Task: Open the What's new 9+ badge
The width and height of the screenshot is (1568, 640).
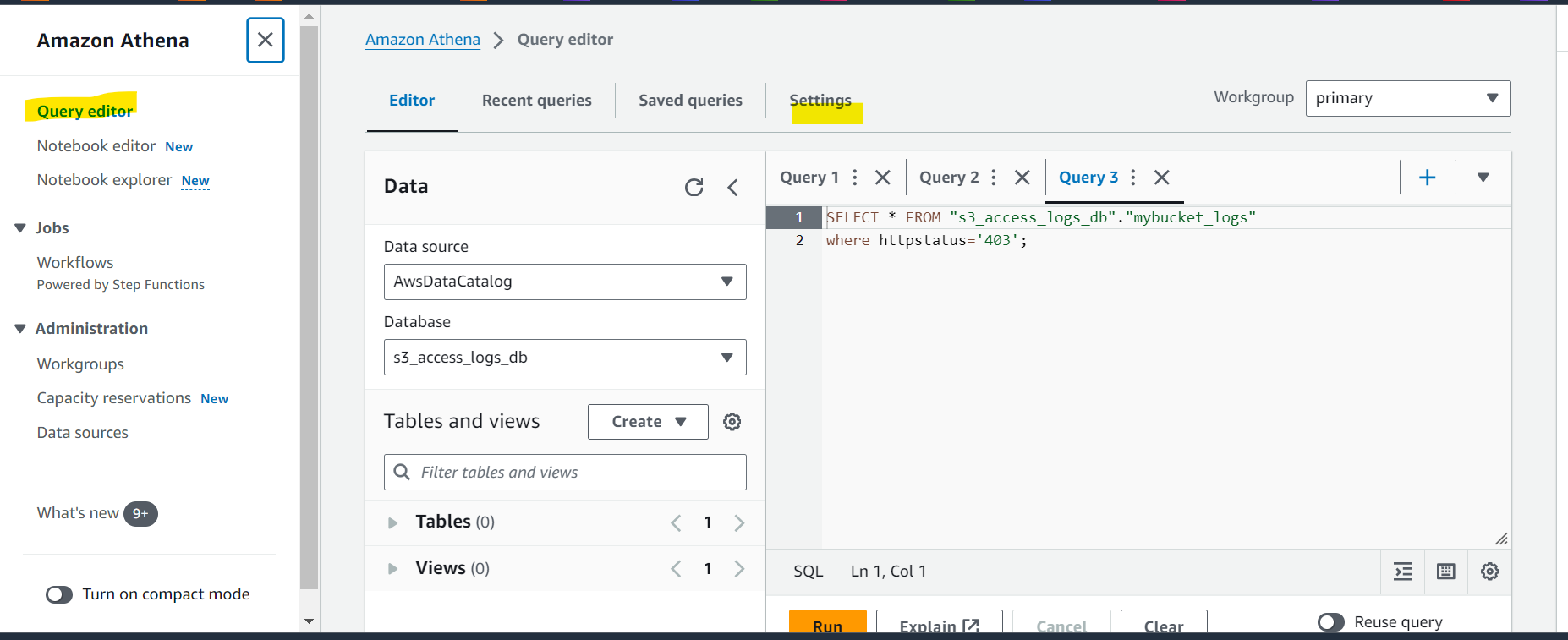Action: [140, 514]
